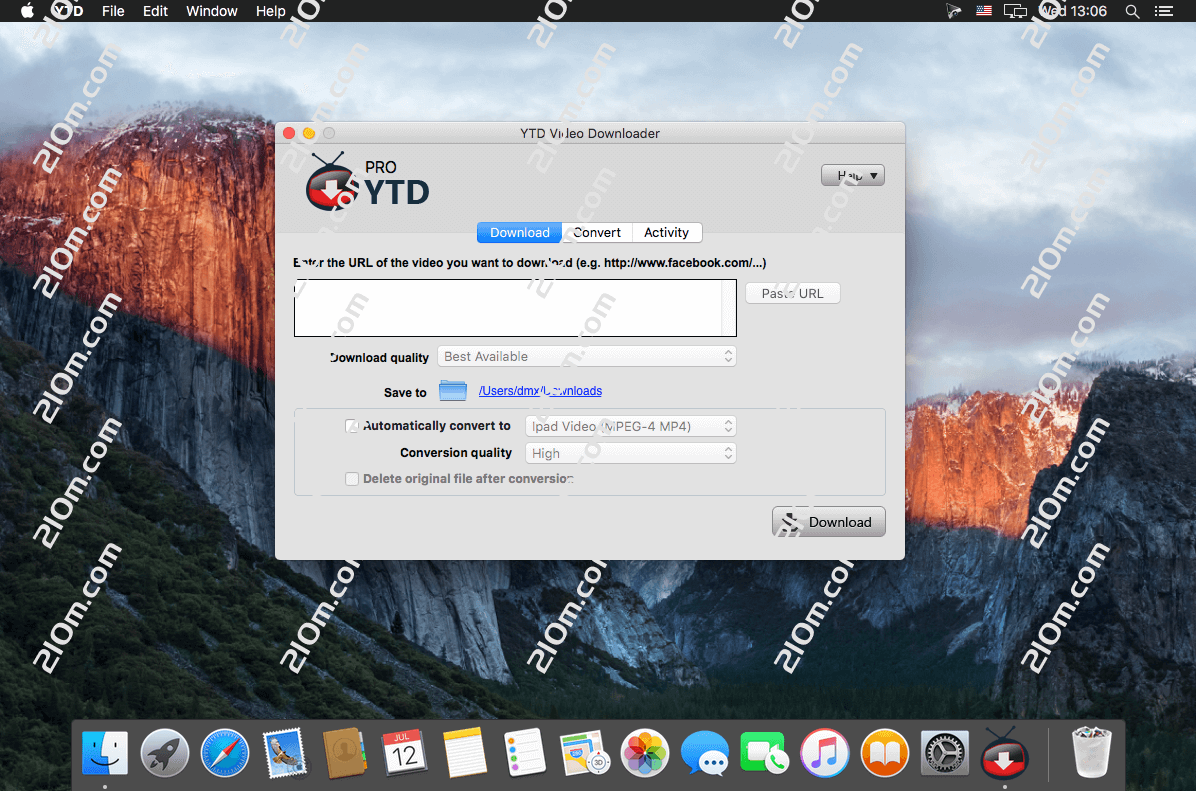Open Mail stamp icon in dock
Screen dimensions: 1196x791
coord(285,753)
